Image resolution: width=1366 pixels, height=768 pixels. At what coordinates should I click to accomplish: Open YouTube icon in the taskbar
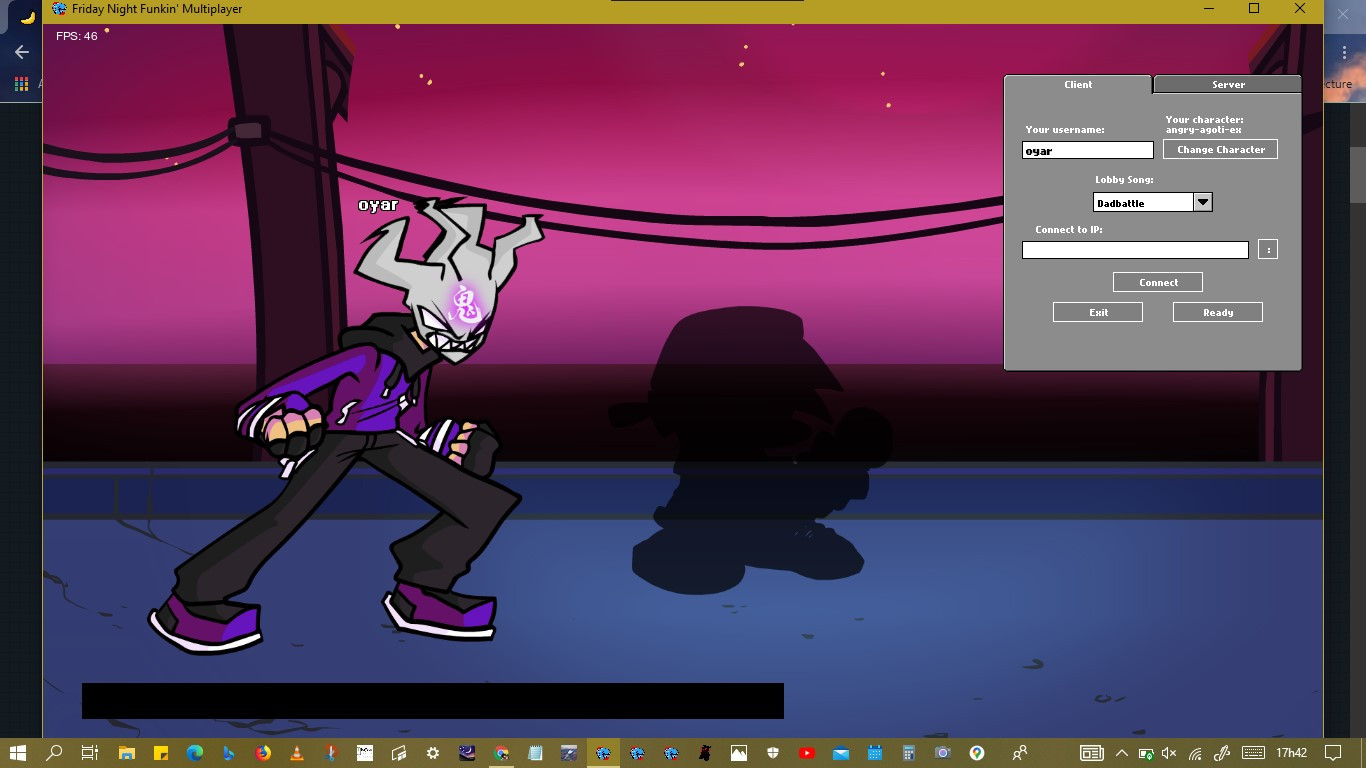[x=807, y=753]
